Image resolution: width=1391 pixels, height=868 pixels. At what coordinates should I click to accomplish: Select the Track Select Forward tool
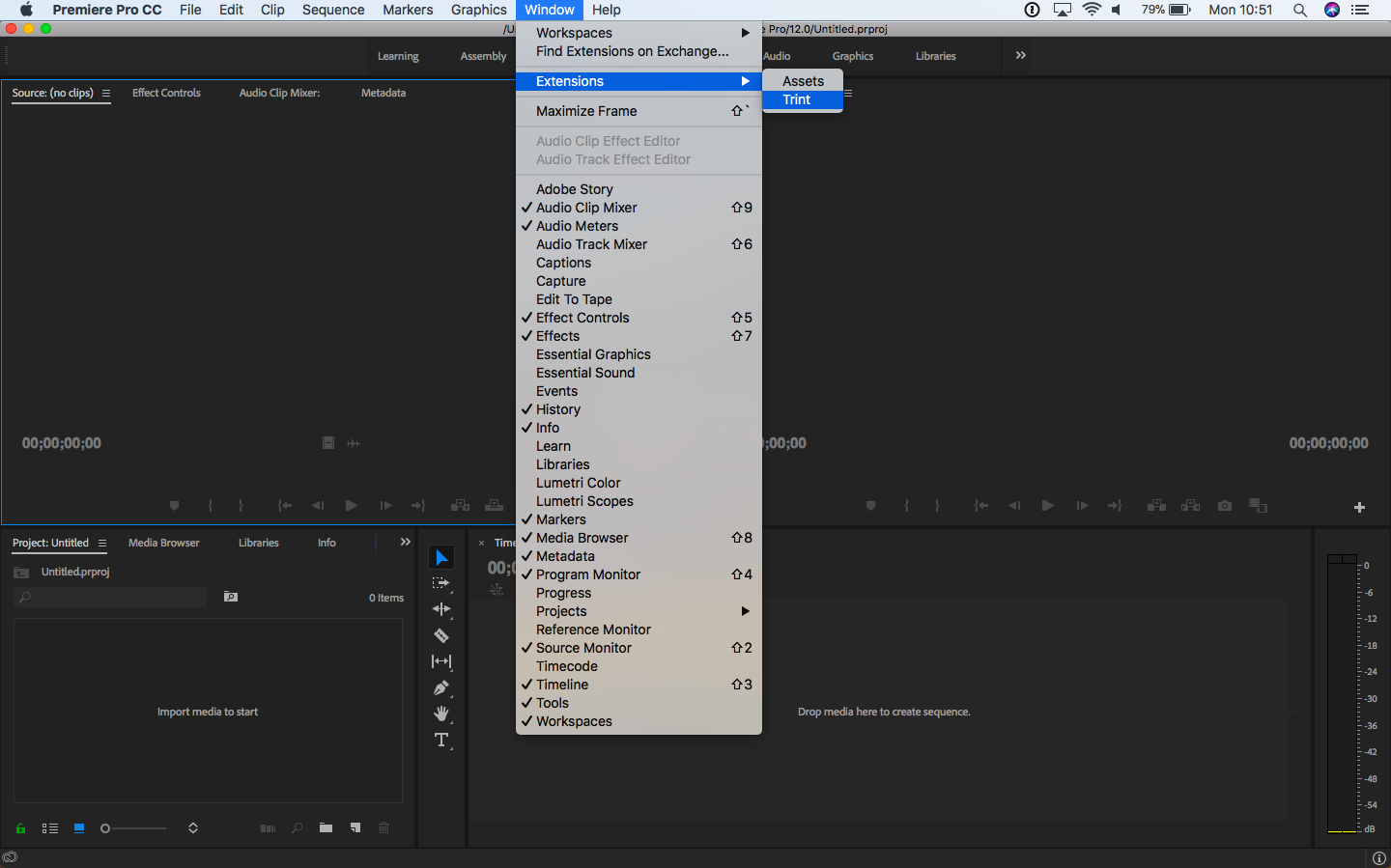click(x=441, y=583)
